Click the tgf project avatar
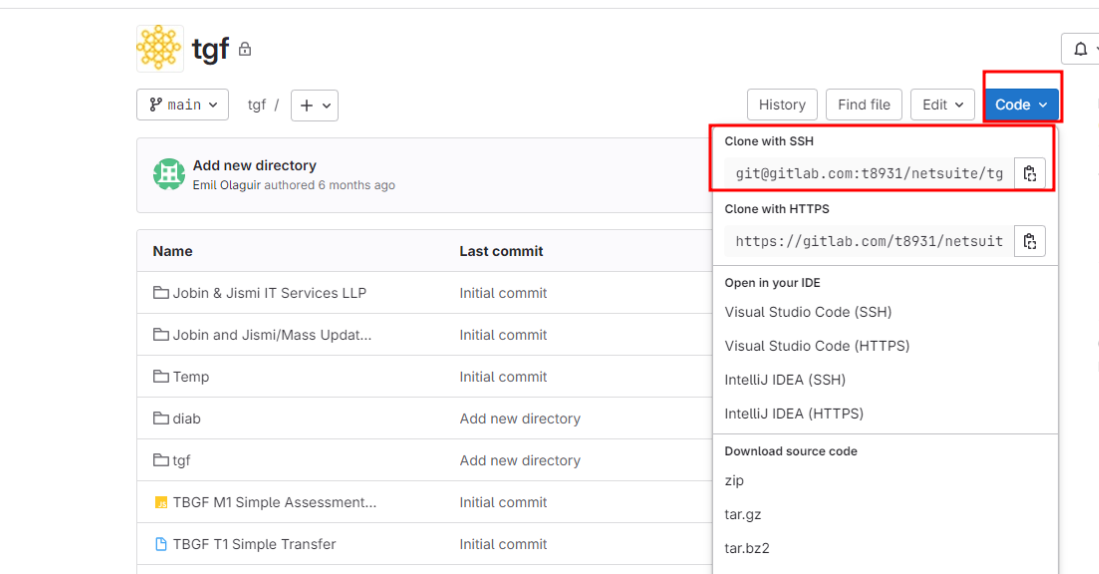1099x574 pixels. pos(159,48)
